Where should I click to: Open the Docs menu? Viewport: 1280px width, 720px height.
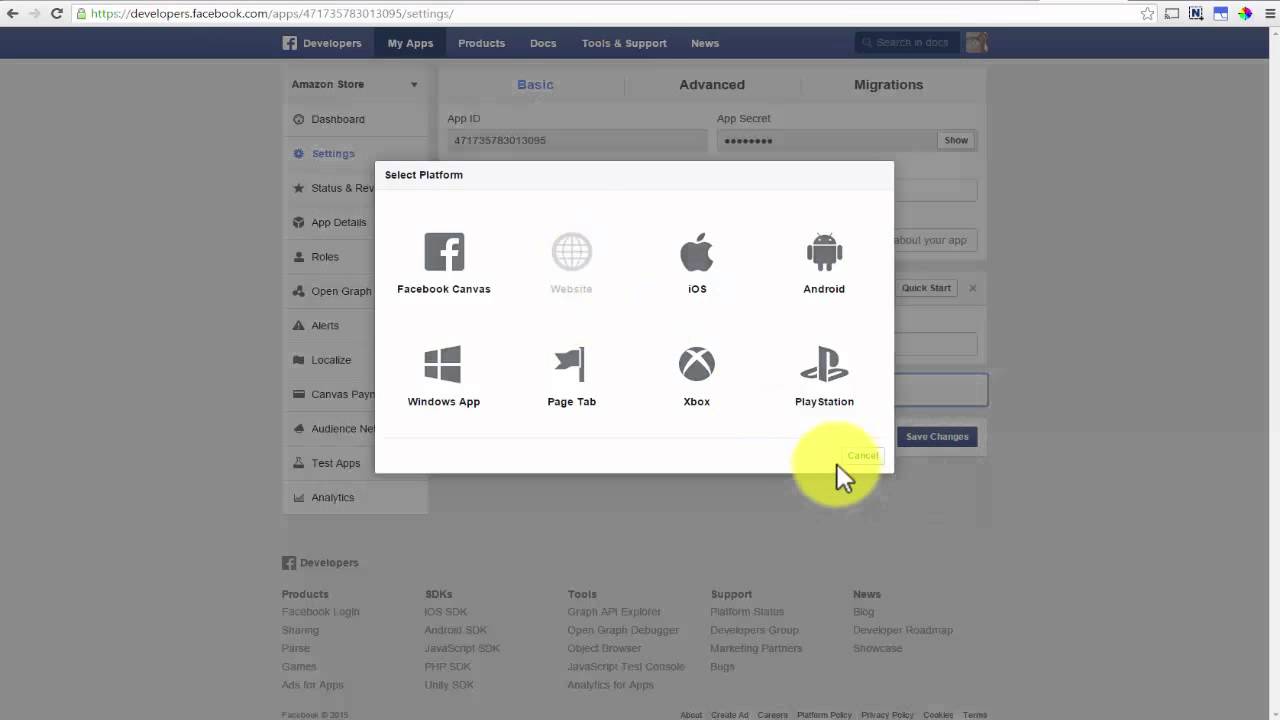tap(543, 43)
